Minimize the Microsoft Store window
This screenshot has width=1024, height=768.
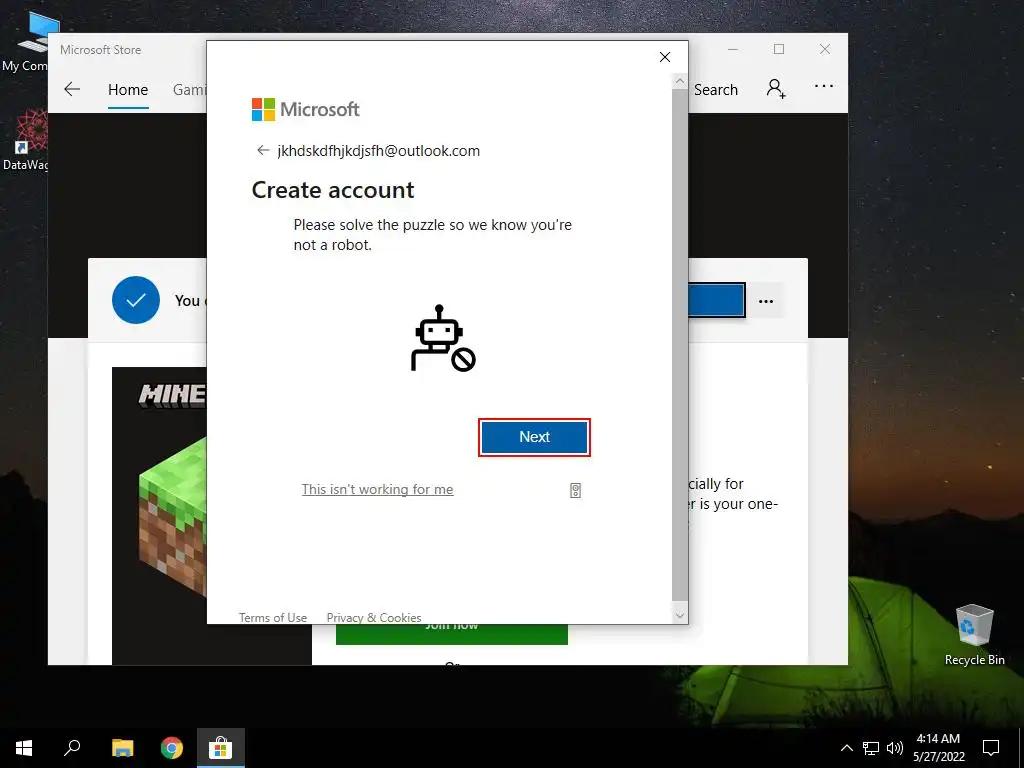pyautogui.click(x=733, y=50)
